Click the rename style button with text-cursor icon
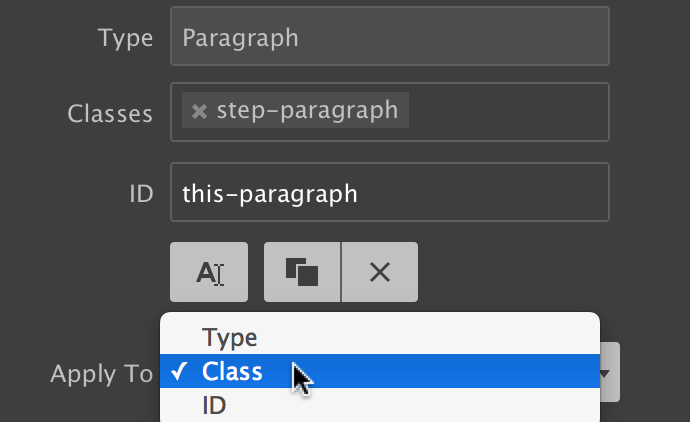690x422 pixels. pos(209,272)
